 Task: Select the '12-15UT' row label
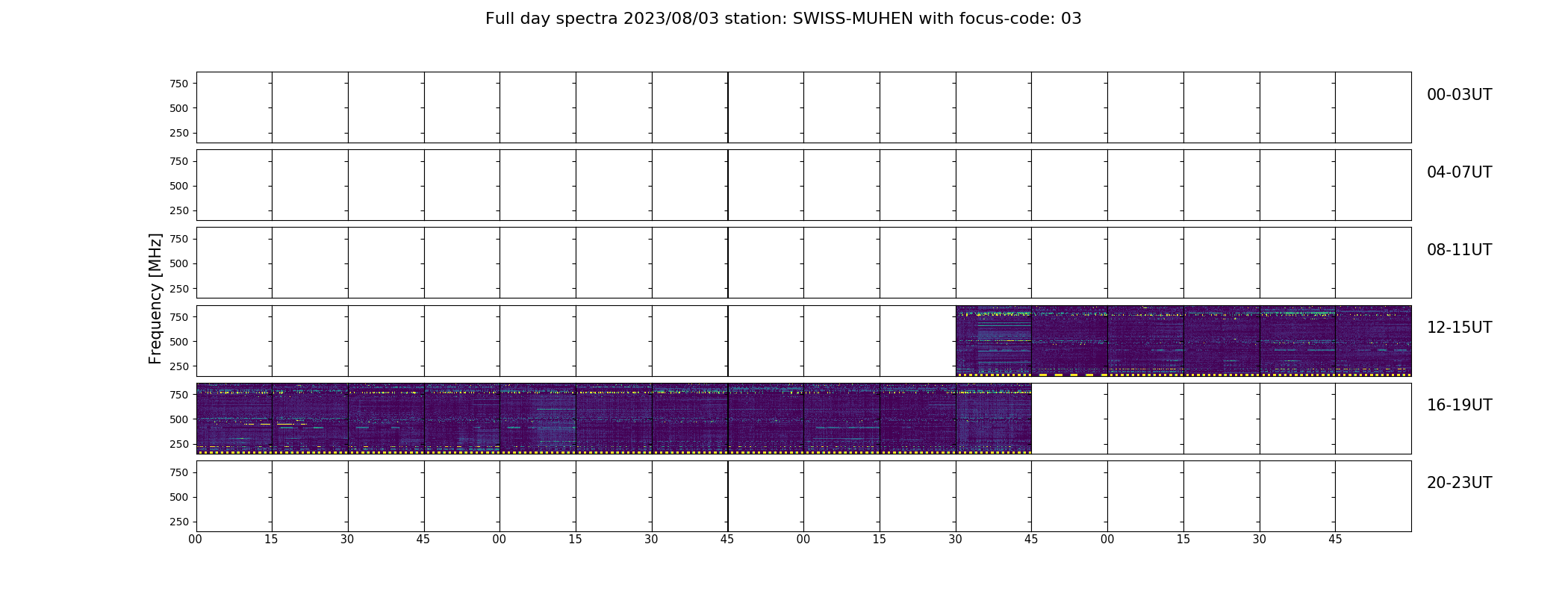pos(1459,328)
